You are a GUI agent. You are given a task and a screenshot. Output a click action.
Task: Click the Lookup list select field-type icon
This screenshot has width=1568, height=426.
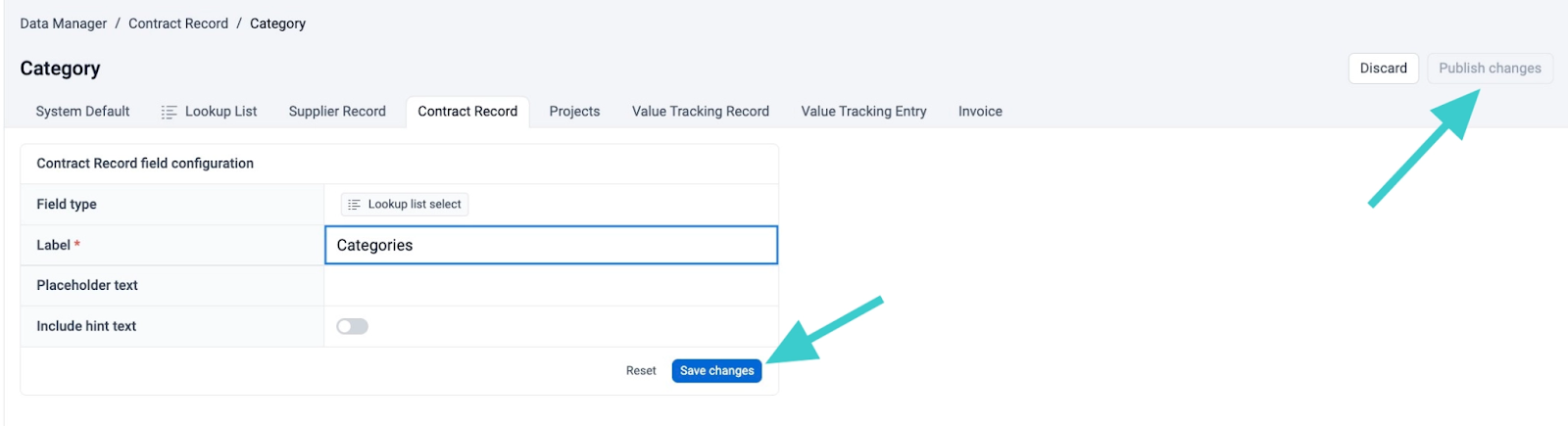click(354, 205)
